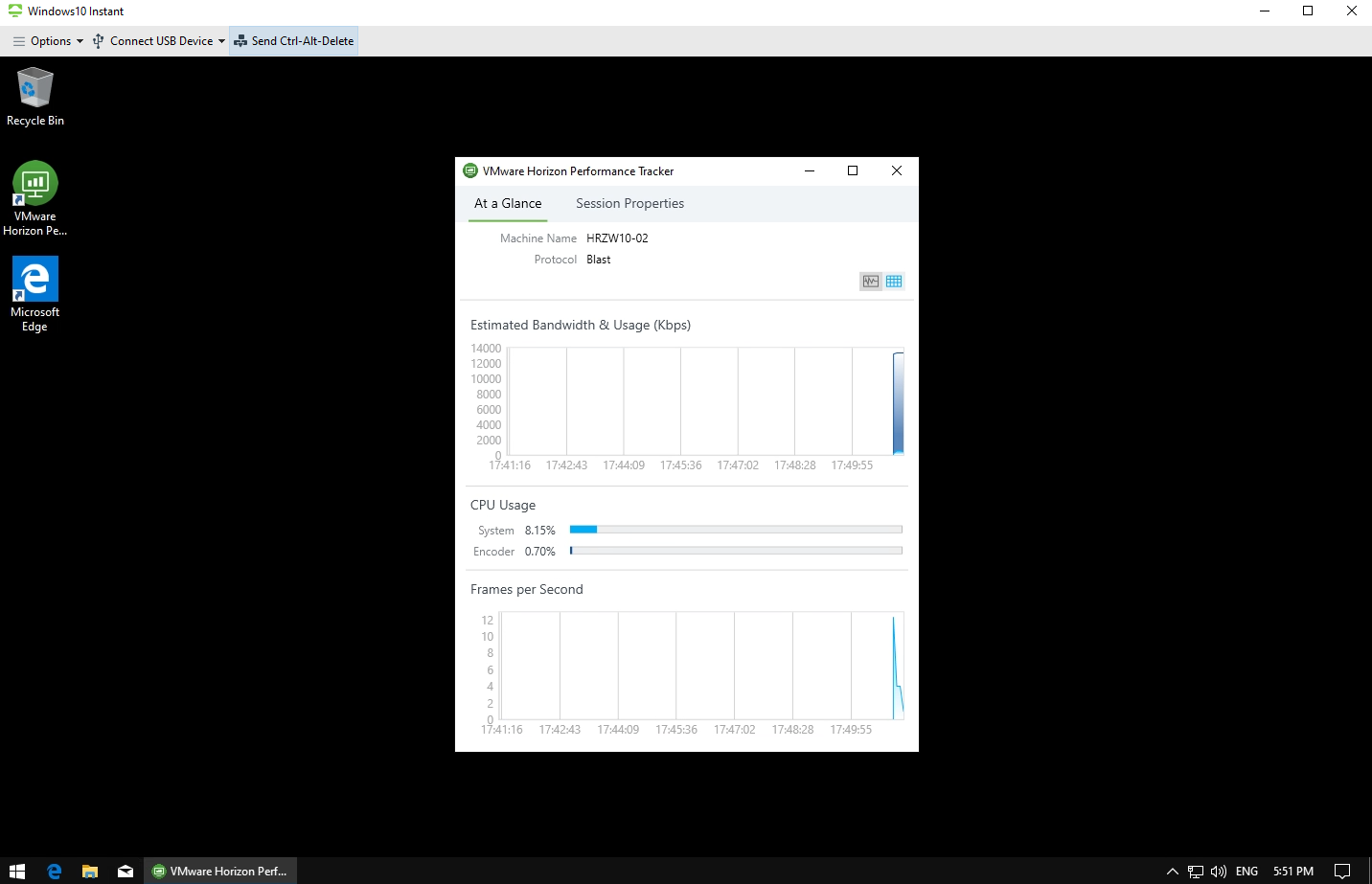Change input language ENG
The image size is (1372, 884).
[x=1246, y=872]
